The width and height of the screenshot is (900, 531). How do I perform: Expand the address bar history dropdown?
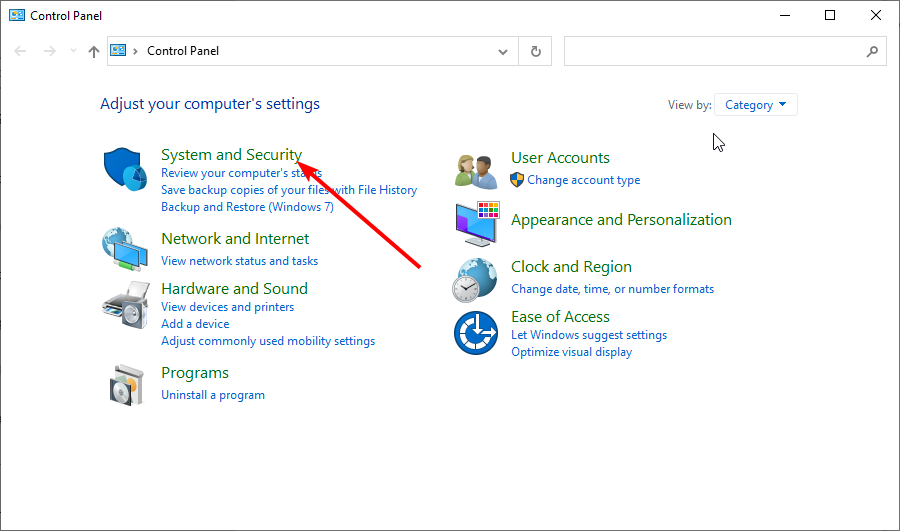[503, 52]
